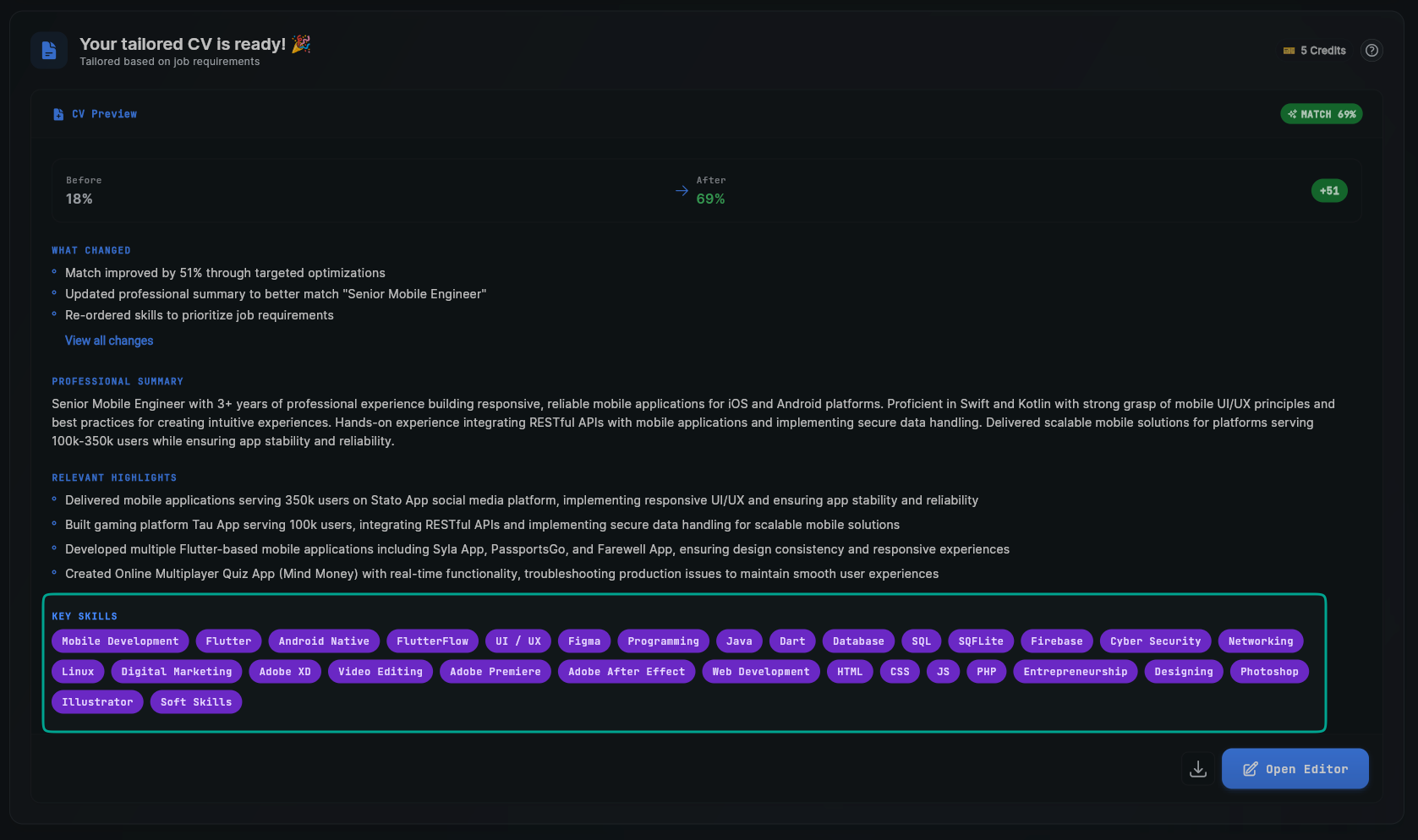The image size is (1418, 840).
Task: Click the Figma skill chip
Action: click(x=584, y=641)
